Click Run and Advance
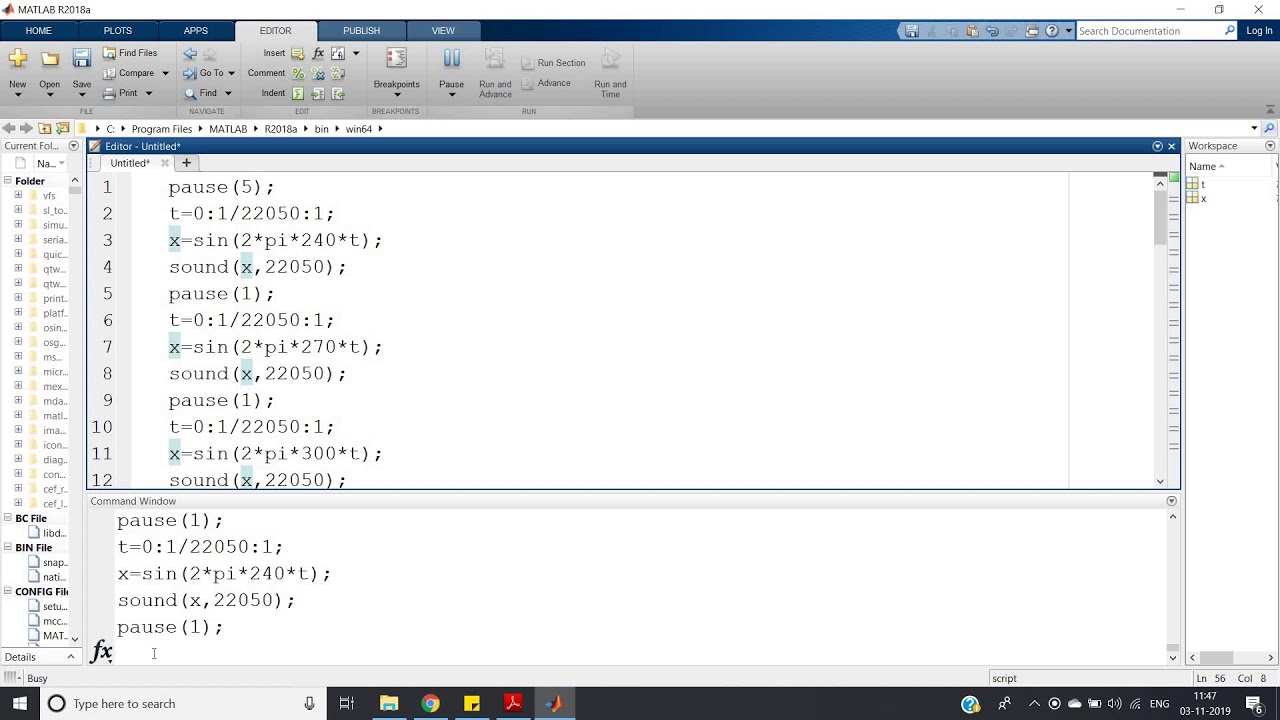Image resolution: width=1280 pixels, height=720 pixels. [x=495, y=74]
